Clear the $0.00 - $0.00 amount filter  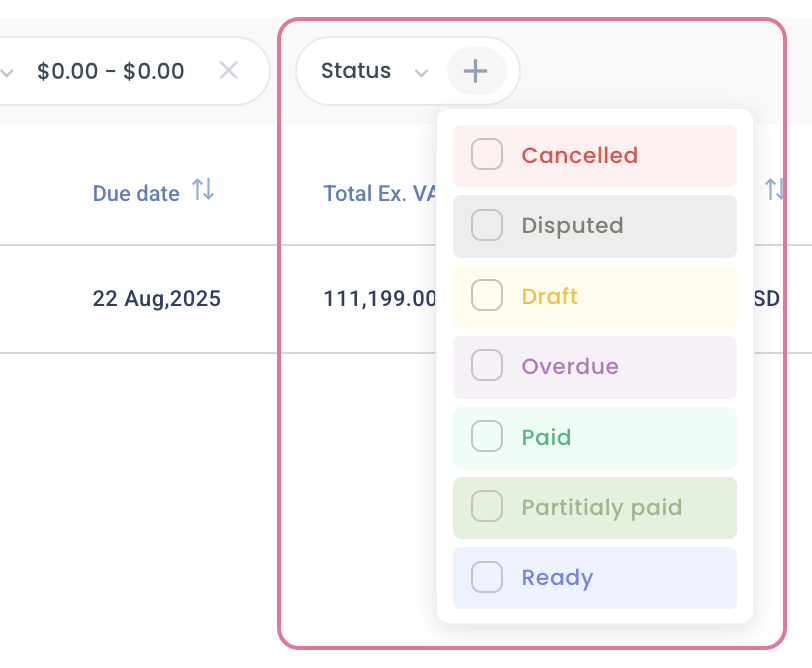[x=229, y=71]
